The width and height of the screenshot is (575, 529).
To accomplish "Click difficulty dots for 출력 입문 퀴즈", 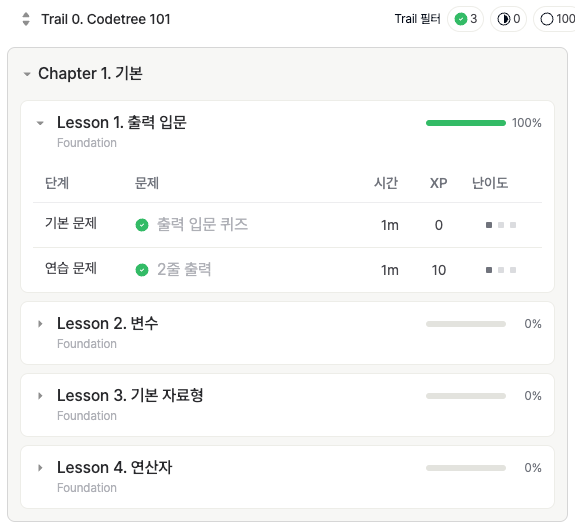I will point(501,225).
